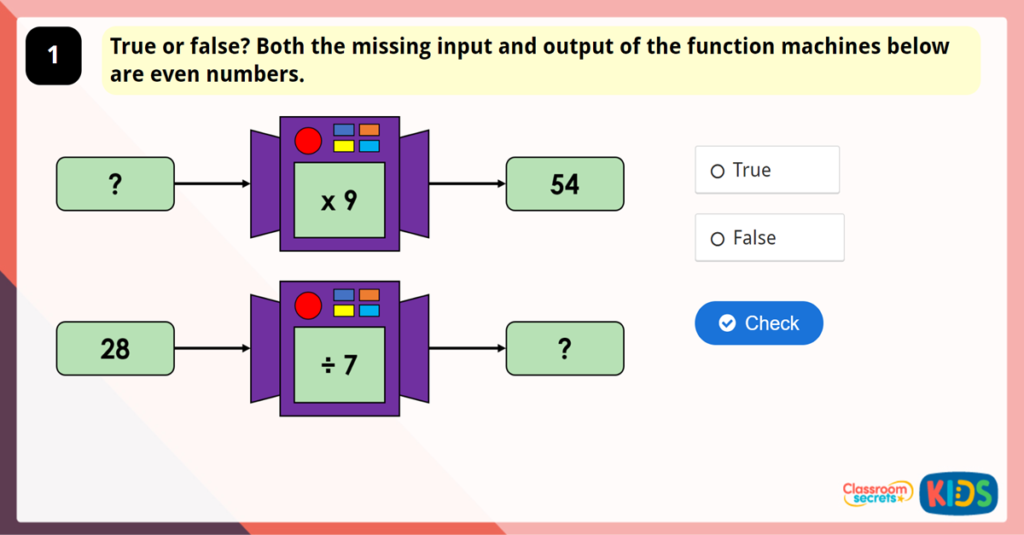Select the False radio option
The width and height of the screenshot is (1024, 535).
[x=717, y=239]
